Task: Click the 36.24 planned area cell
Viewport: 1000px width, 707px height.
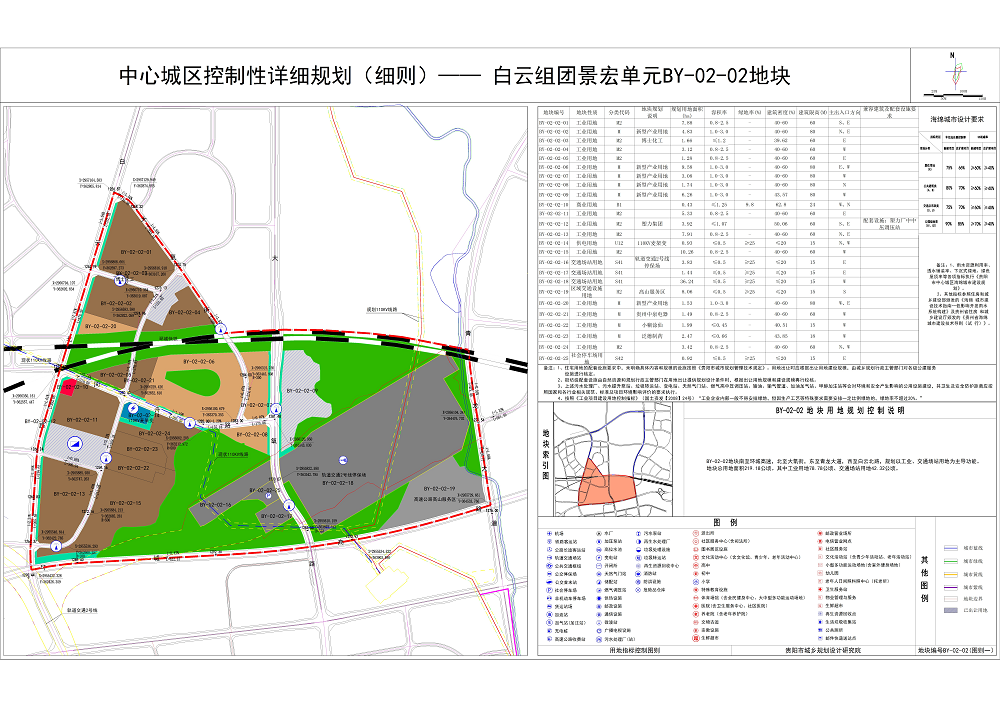Action: [686, 281]
